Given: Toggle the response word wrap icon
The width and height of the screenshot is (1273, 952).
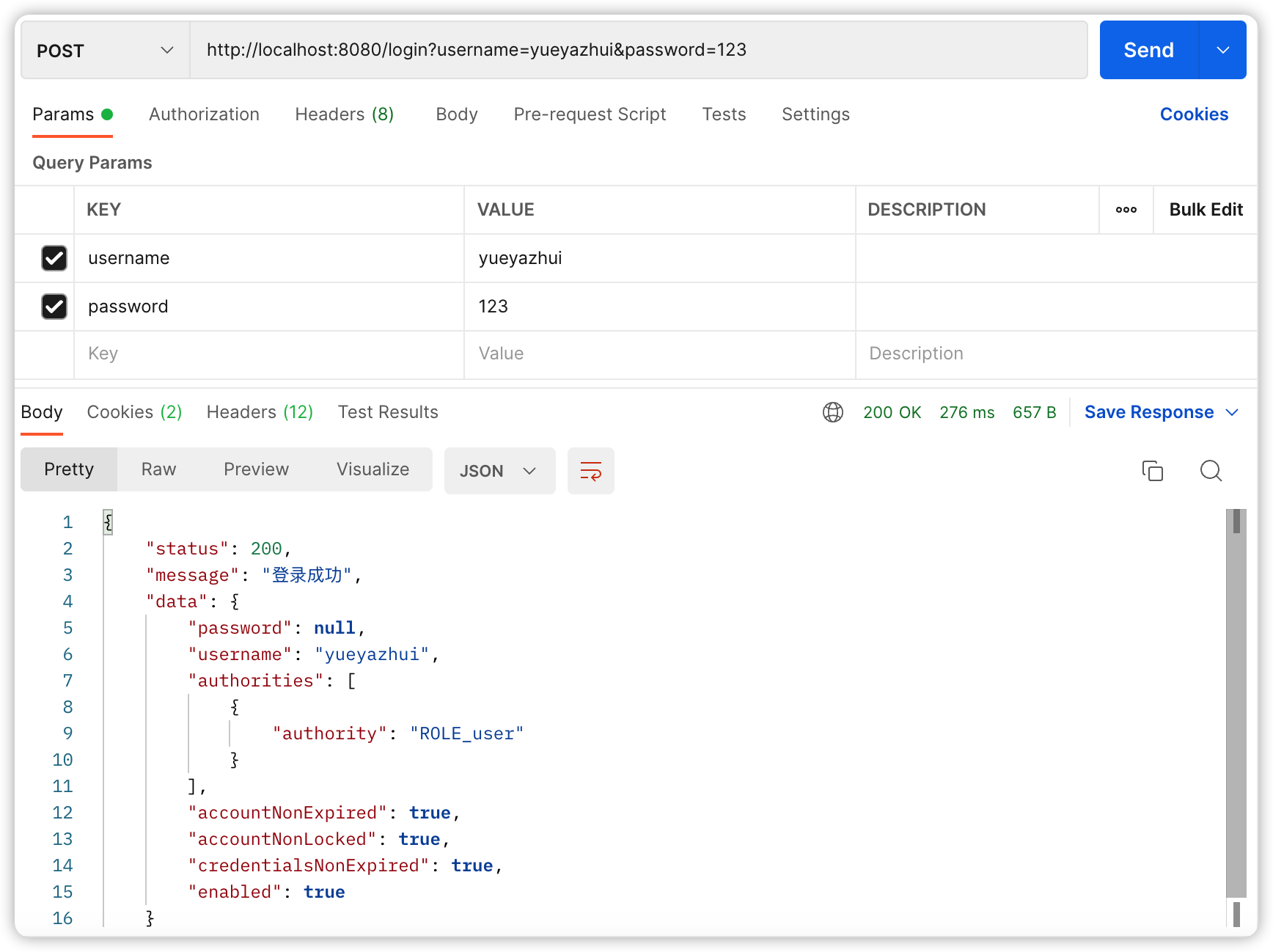Looking at the screenshot, I should (591, 471).
